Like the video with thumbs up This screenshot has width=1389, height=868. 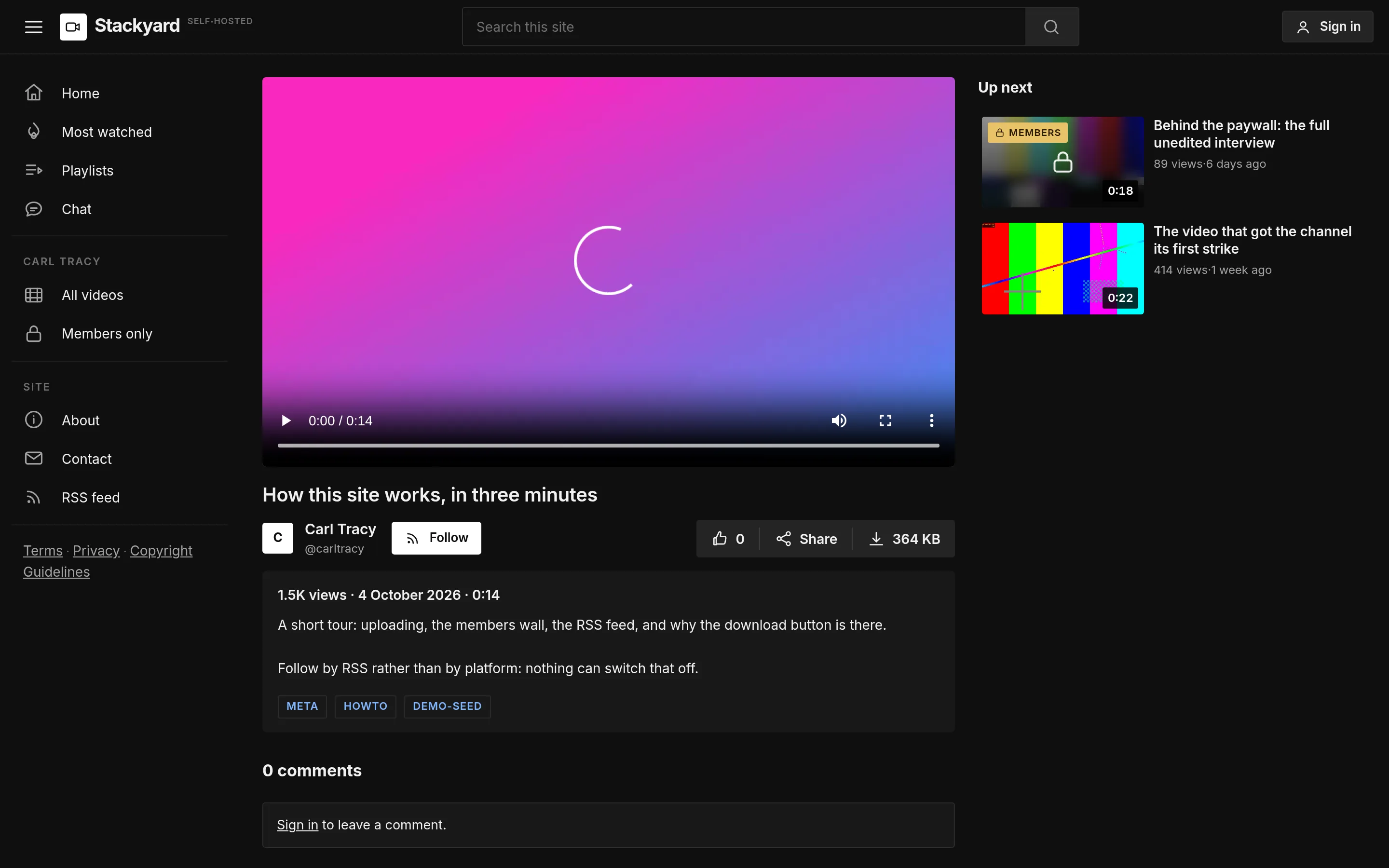pos(728,539)
